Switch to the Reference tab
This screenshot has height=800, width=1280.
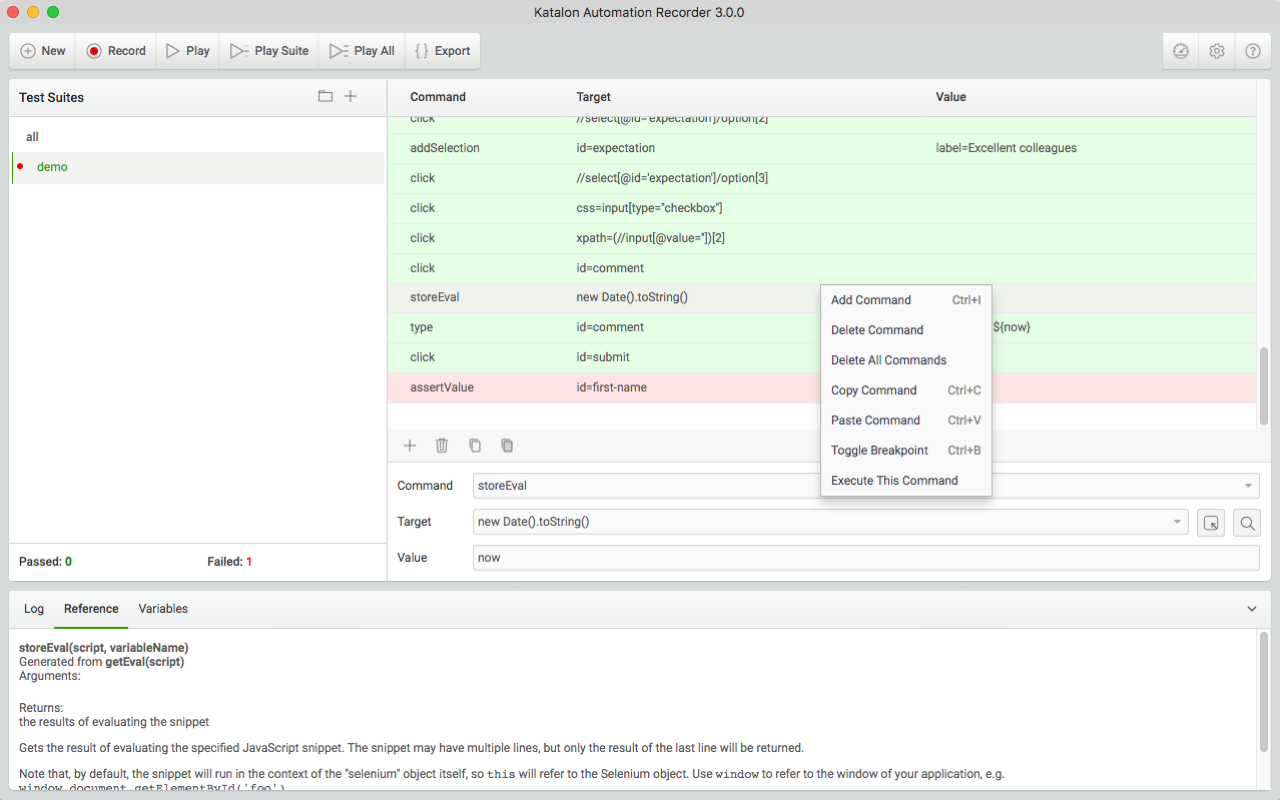91,609
